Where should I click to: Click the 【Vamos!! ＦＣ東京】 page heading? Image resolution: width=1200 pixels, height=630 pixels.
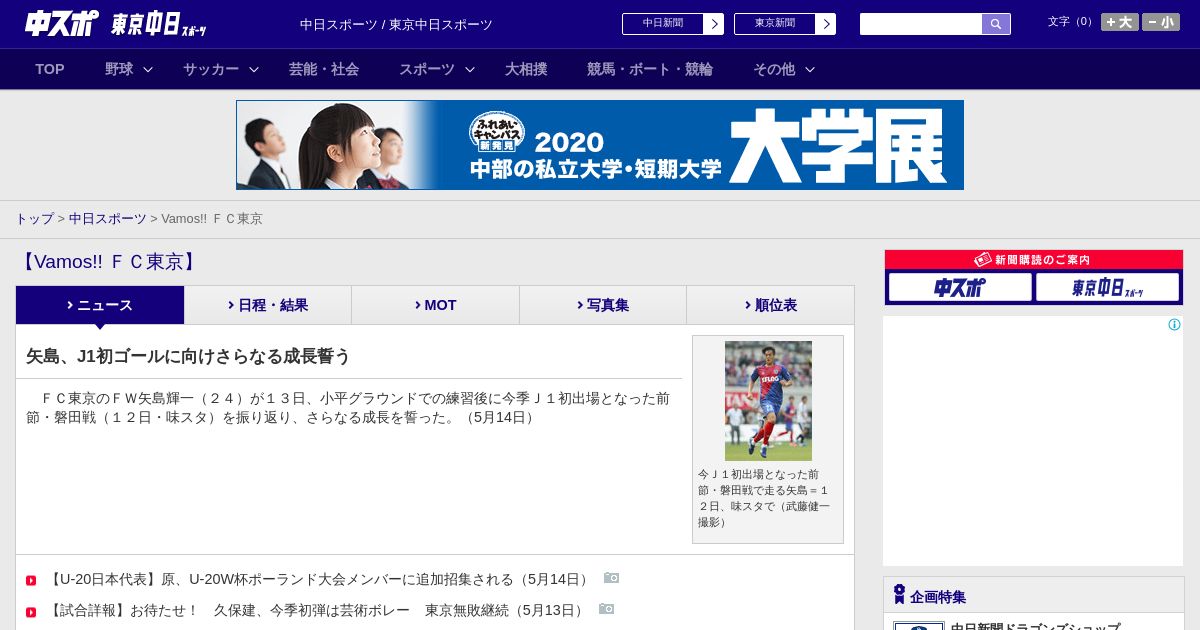pos(108,262)
